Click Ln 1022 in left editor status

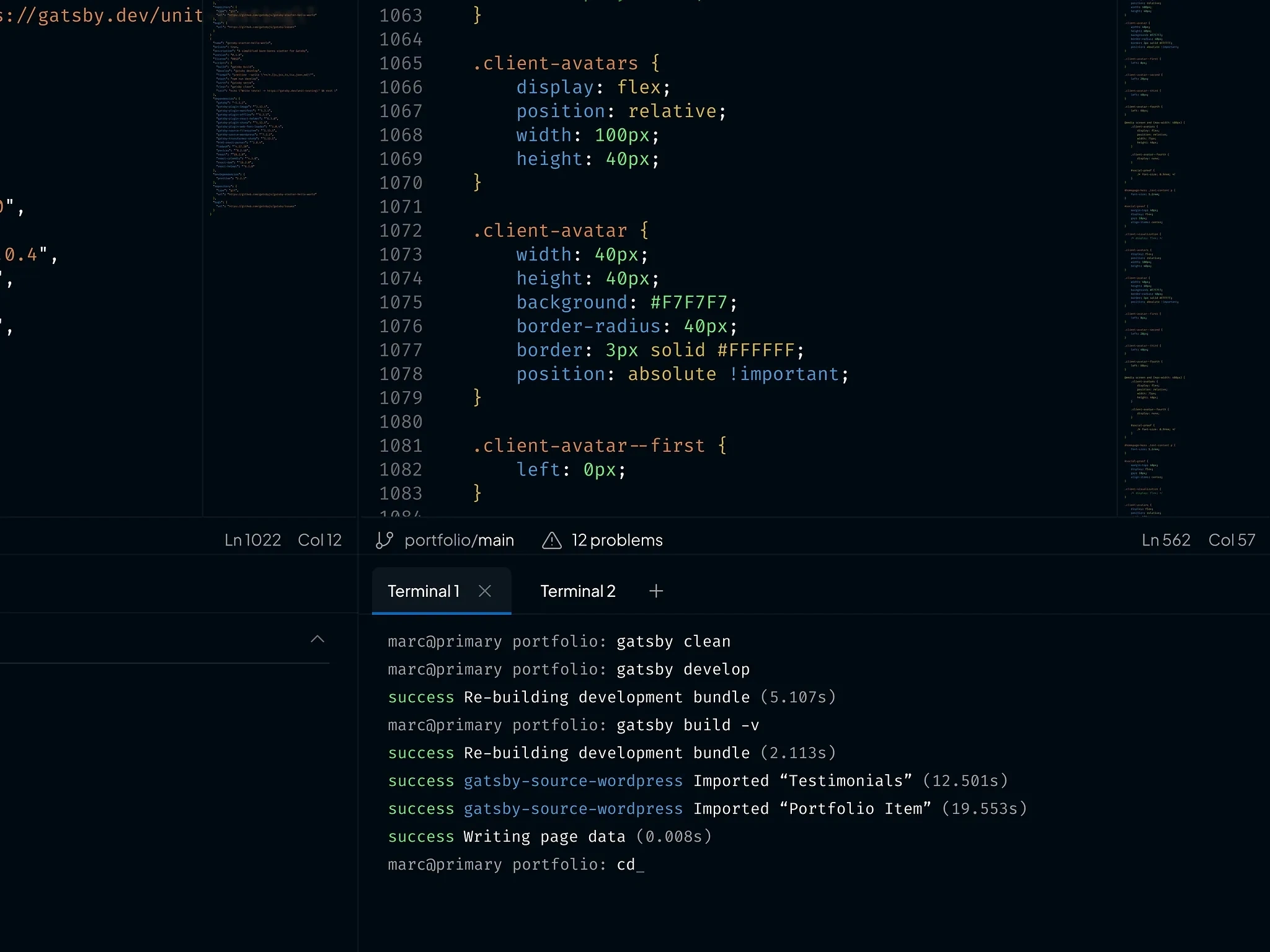point(252,540)
